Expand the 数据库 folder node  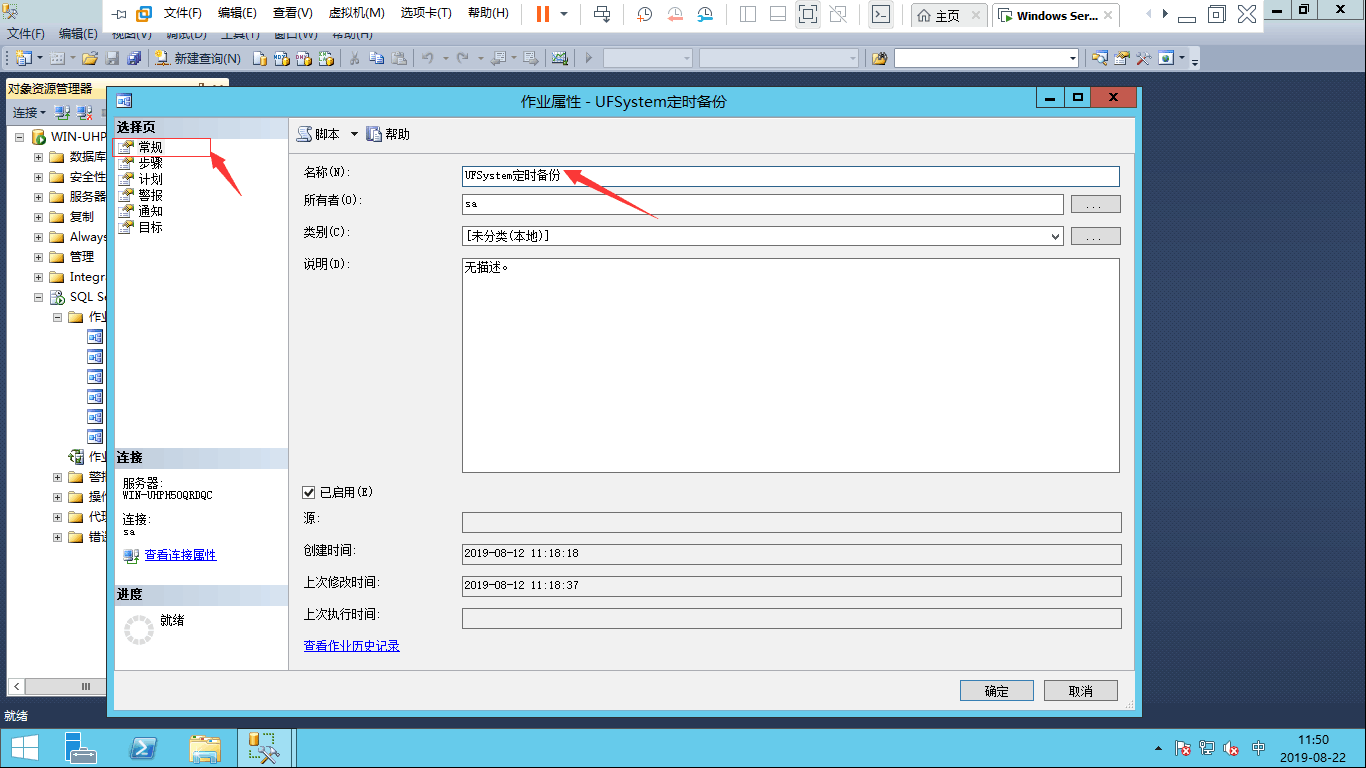(38, 157)
